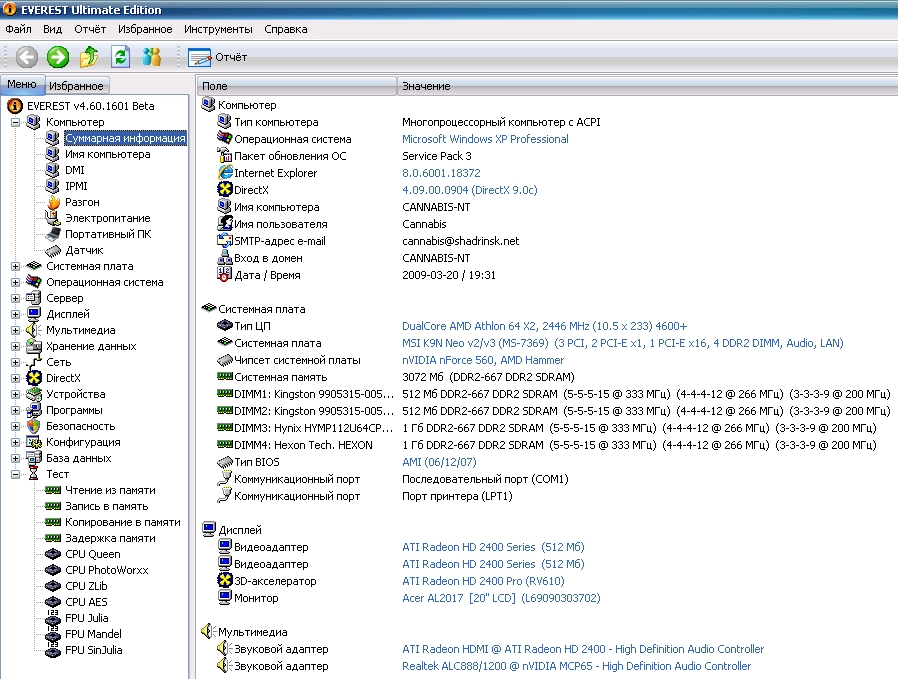Expand the Операционная система tree node
This screenshot has height=679, width=898.
(16, 282)
